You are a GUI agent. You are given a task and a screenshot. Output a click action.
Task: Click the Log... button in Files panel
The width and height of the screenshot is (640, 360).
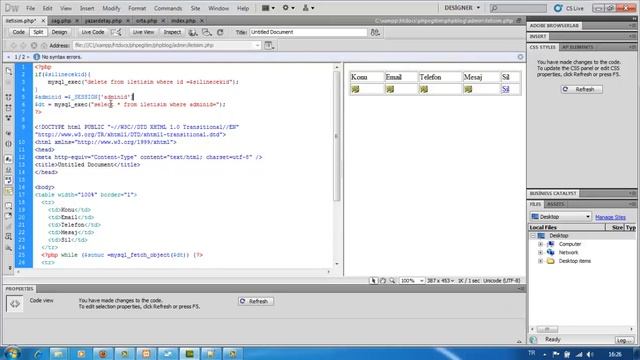pos(624,340)
